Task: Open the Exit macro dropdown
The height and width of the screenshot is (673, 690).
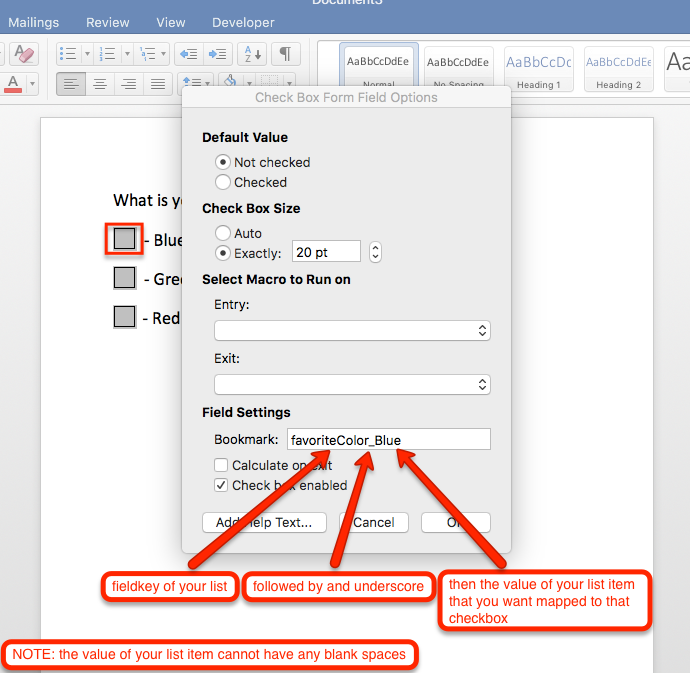Action: [x=352, y=384]
